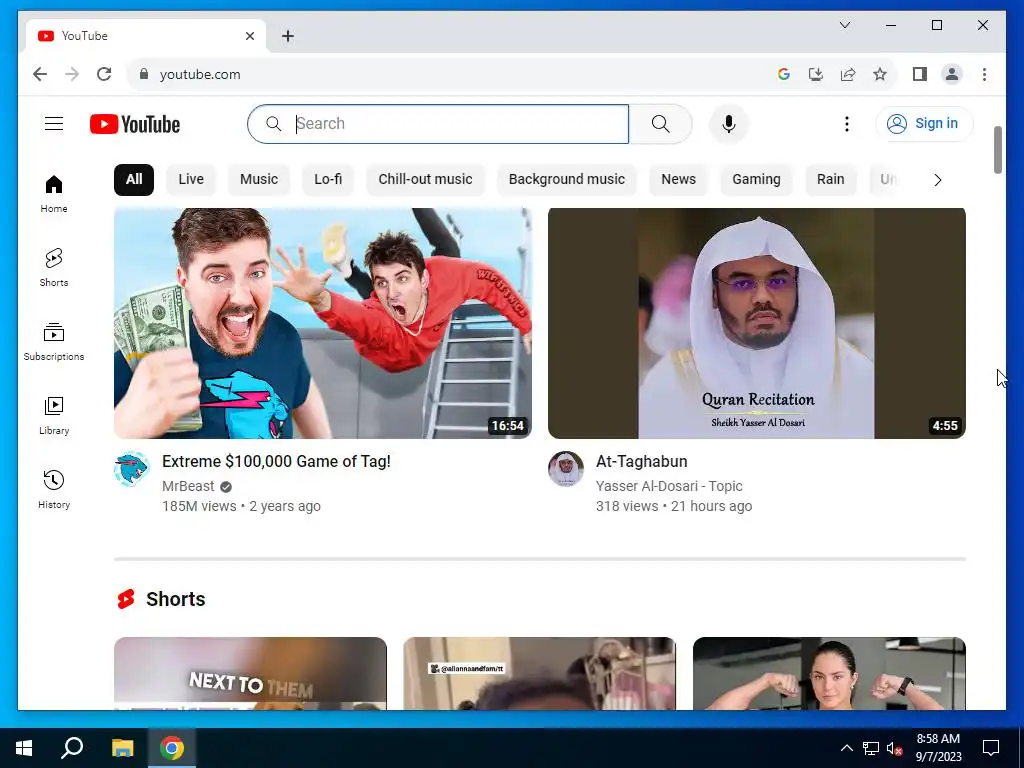Go back with the browser back arrow
Screen dimensions: 1024x768
click(x=40, y=74)
